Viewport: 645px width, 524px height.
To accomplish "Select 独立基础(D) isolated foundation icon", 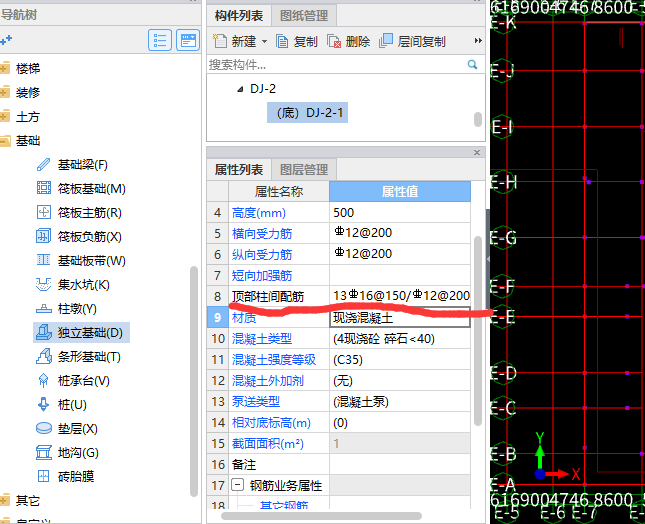I will [43, 332].
